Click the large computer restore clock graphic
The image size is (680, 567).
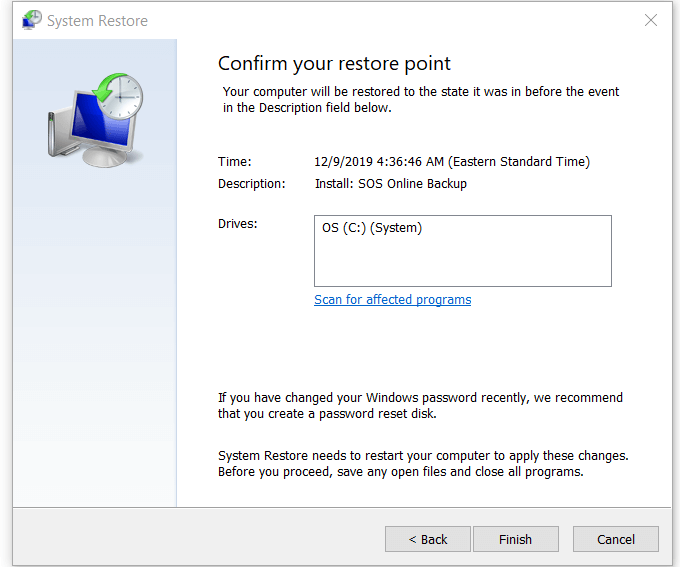(95, 120)
